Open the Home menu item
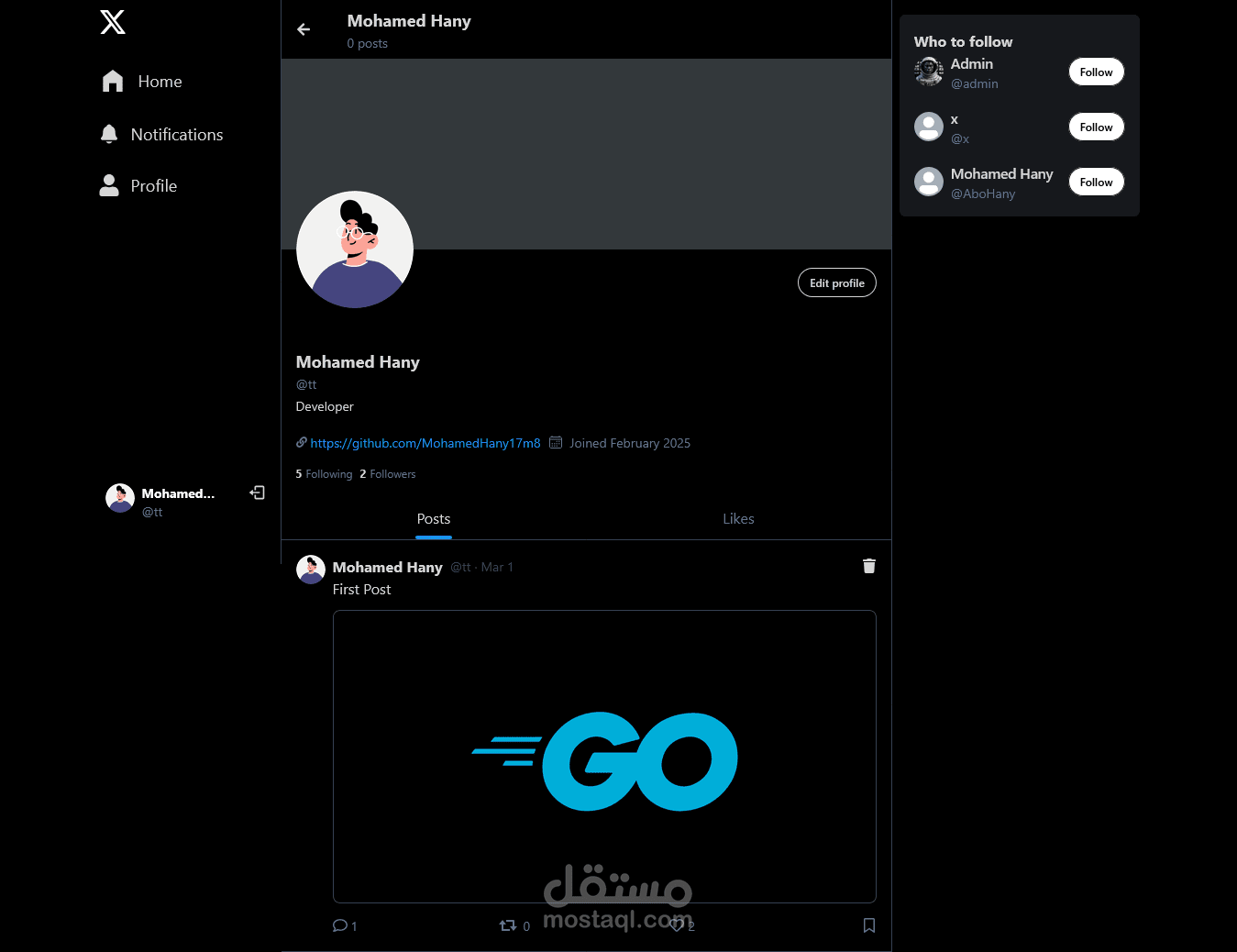1237x952 pixels. pyautogui.click(x=142, y=82)
